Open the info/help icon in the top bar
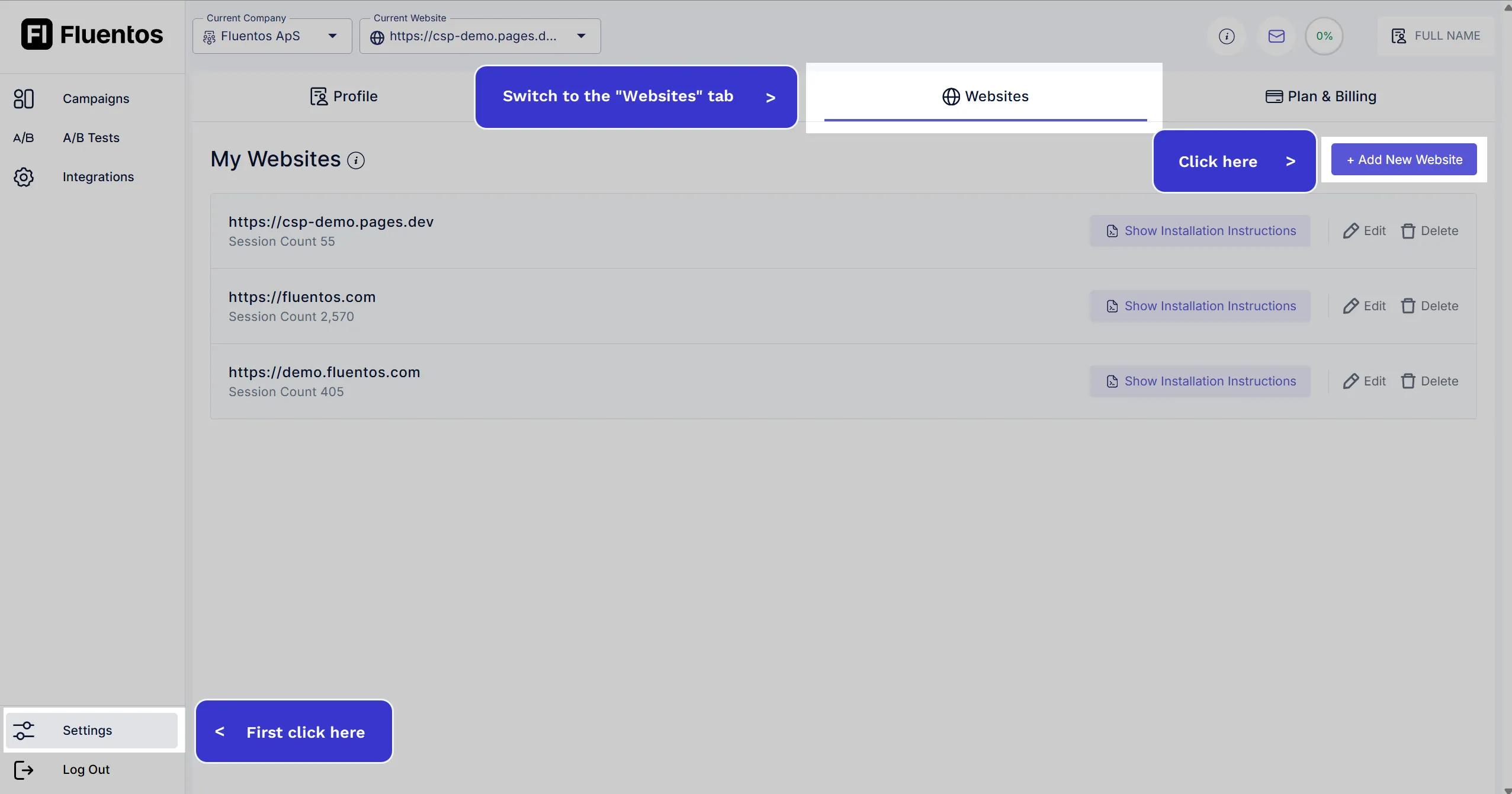 1226,36
